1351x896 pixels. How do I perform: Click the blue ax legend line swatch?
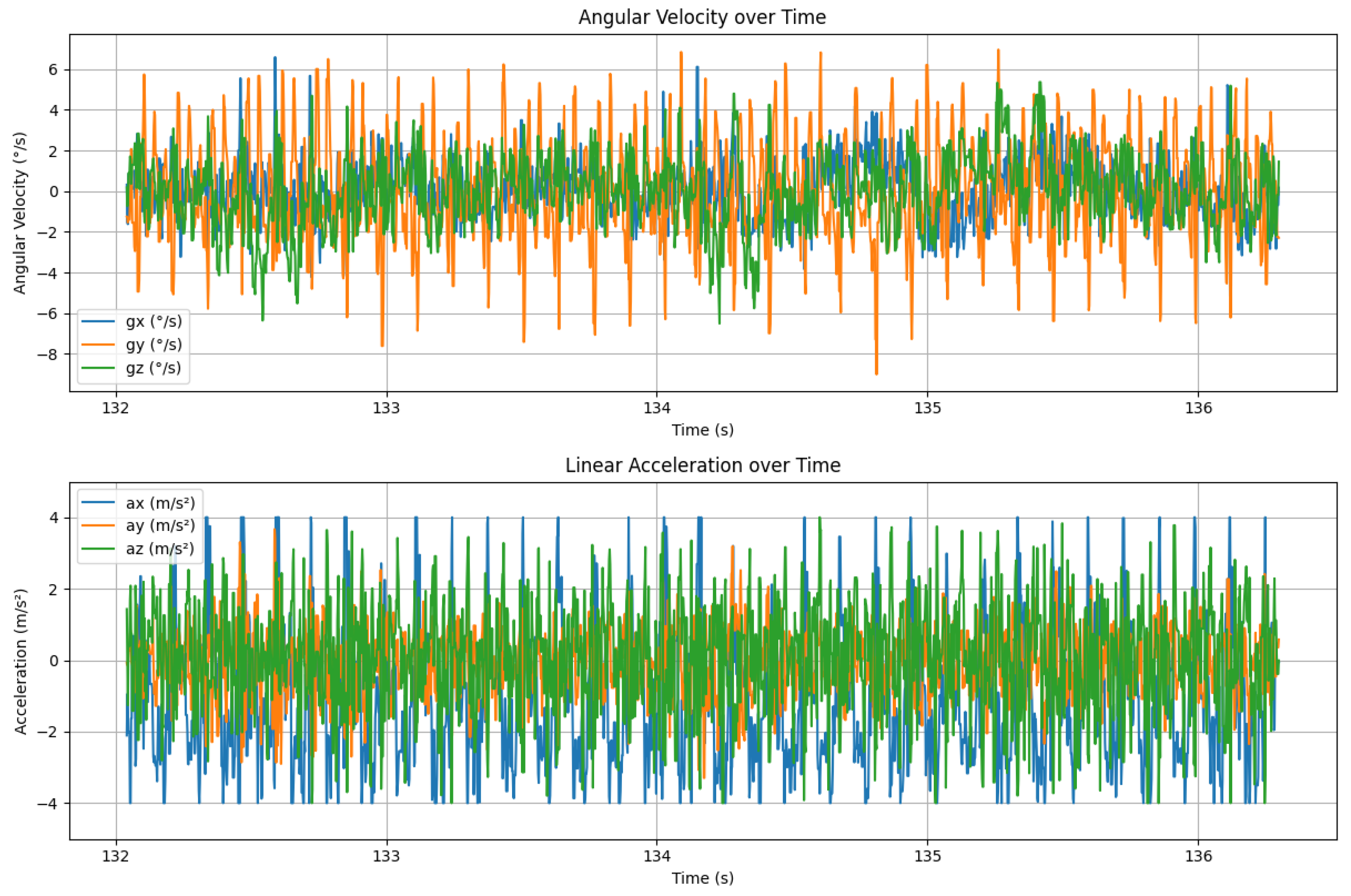click(x=98, y=503)
